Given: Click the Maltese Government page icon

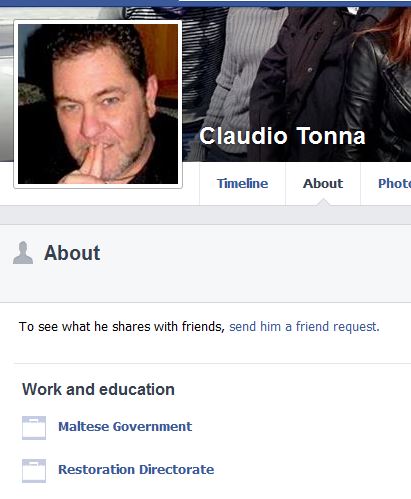Looking at the screenshot, I should 34,428.
